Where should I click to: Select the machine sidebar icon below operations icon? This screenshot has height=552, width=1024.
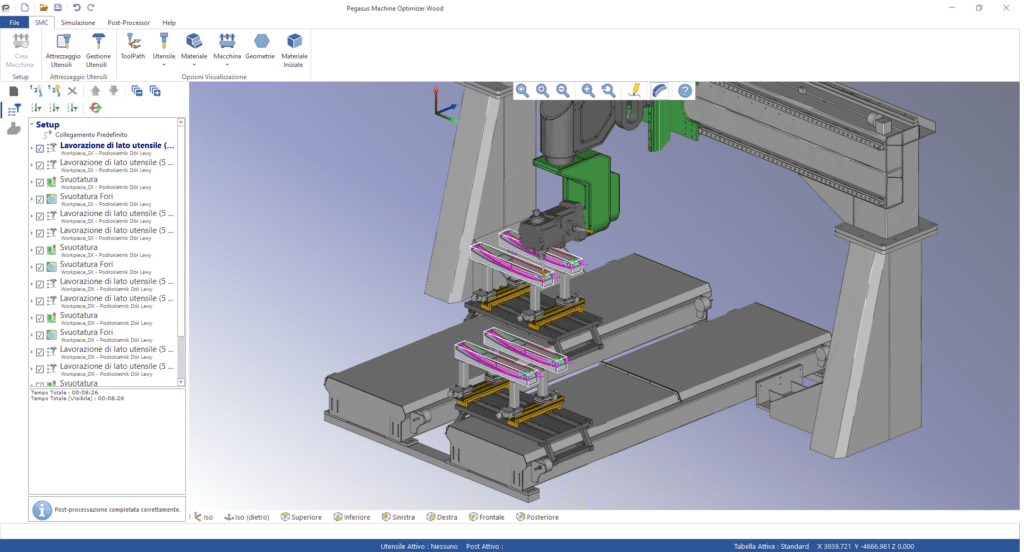14,129
